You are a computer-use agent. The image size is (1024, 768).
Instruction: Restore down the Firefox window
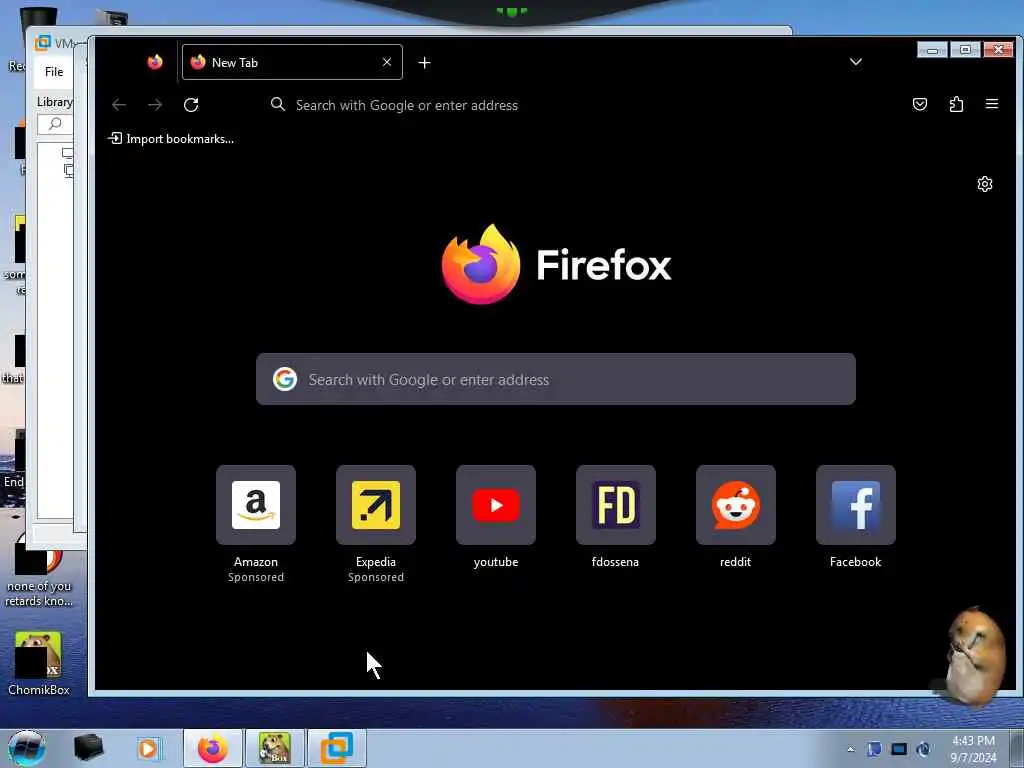click(965, 50)
